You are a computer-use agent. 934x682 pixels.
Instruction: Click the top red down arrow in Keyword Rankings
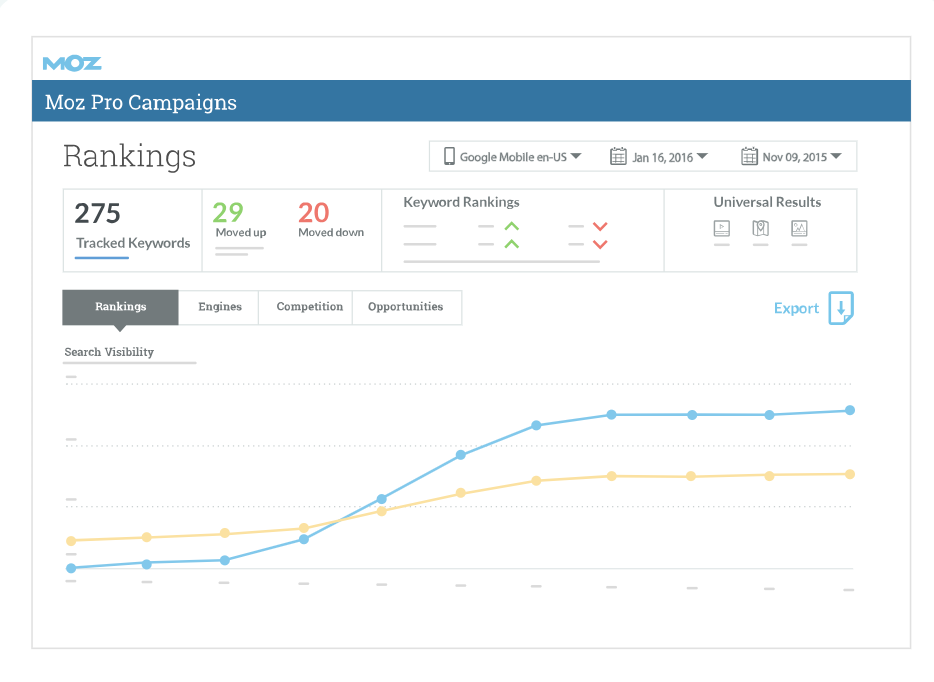point(600,226)
